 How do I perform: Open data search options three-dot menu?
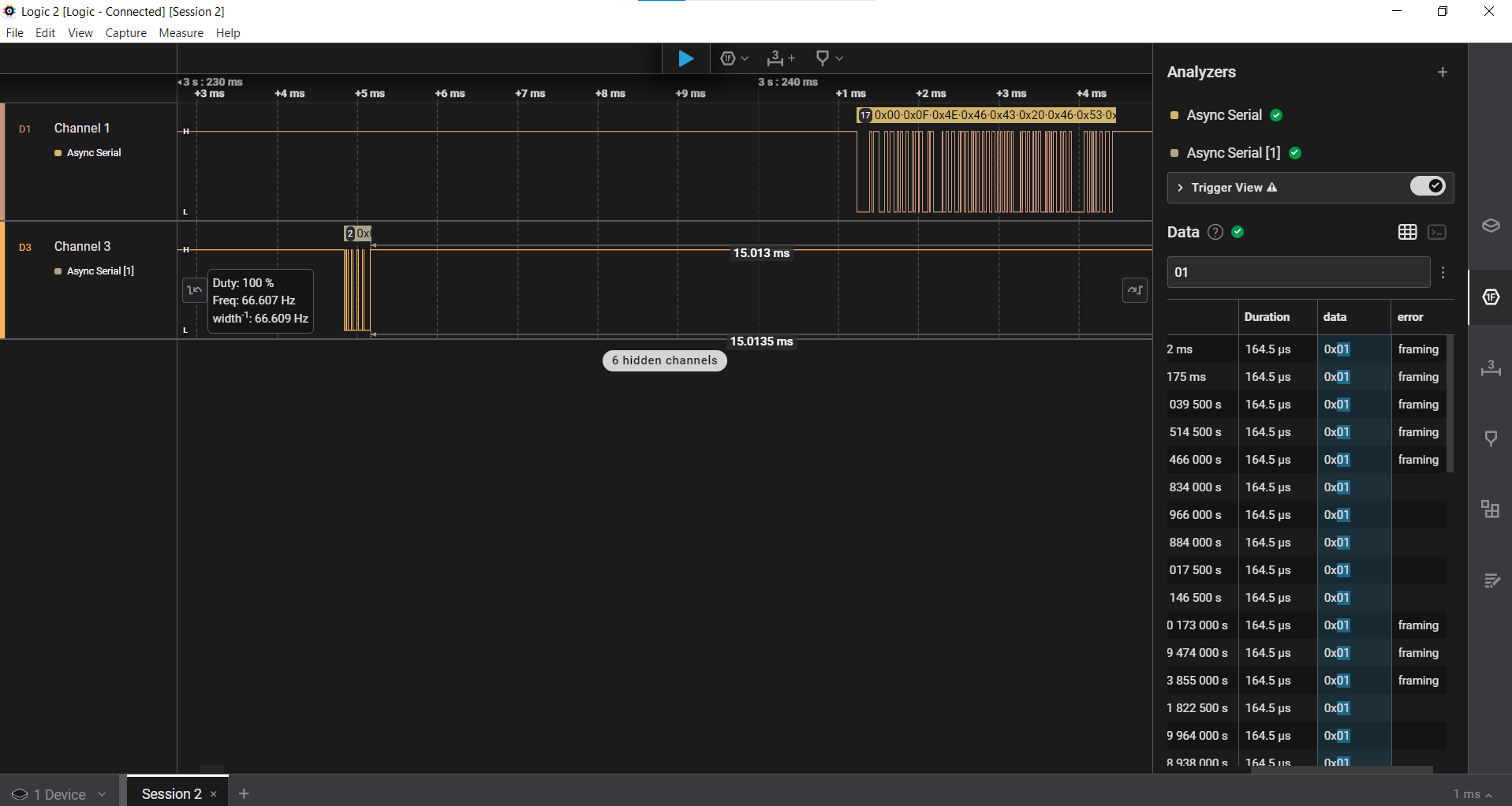pos(1443,272)
